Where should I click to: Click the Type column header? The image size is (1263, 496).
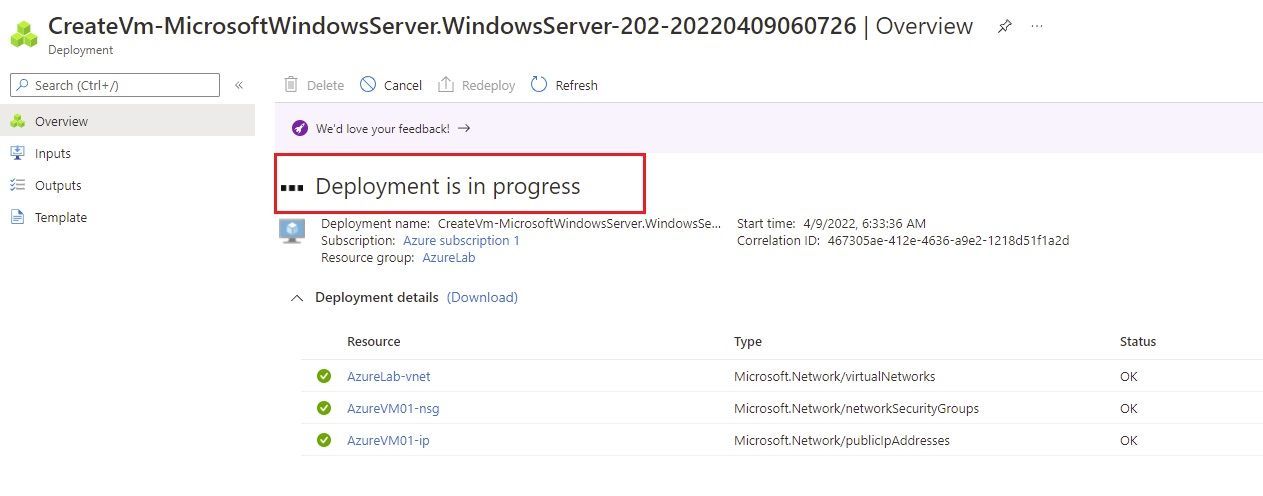coord(748,341)
